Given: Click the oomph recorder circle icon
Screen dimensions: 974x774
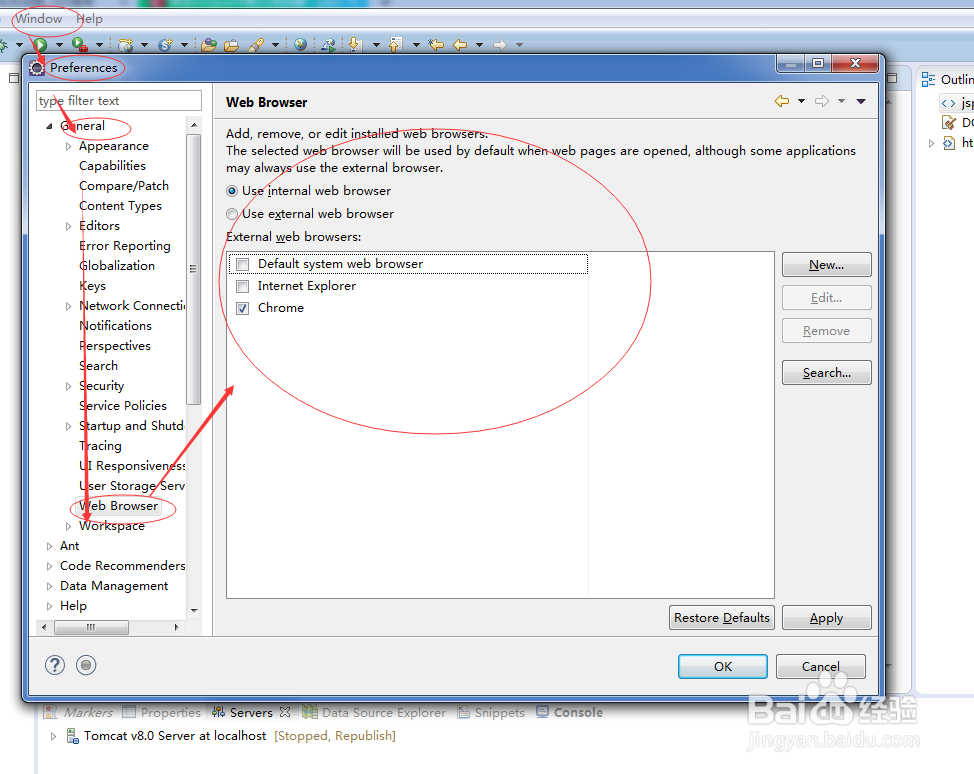Looking at the screenshot, I should (86, 665).
